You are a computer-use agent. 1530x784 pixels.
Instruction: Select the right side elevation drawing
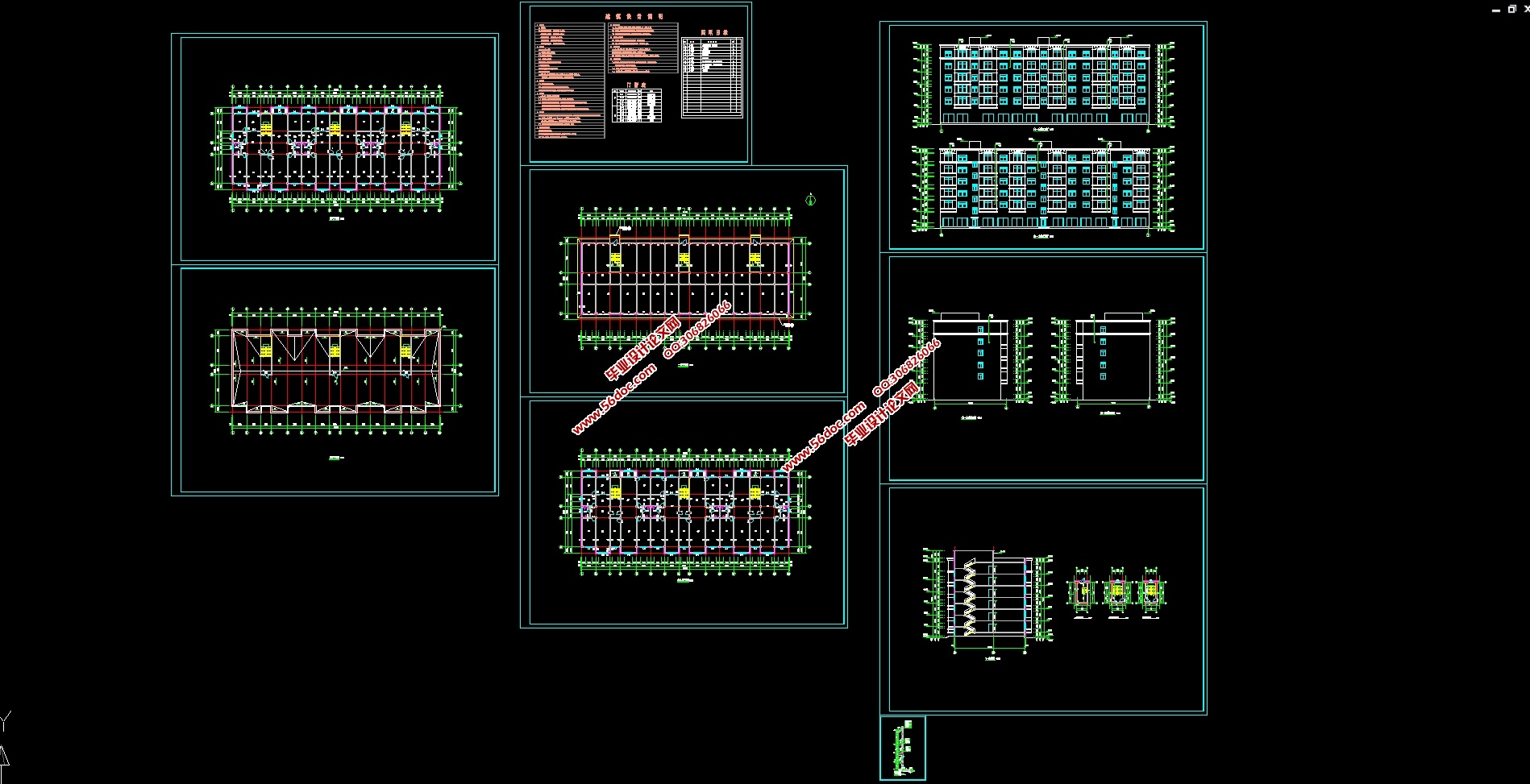click(x=1112, y=360)
